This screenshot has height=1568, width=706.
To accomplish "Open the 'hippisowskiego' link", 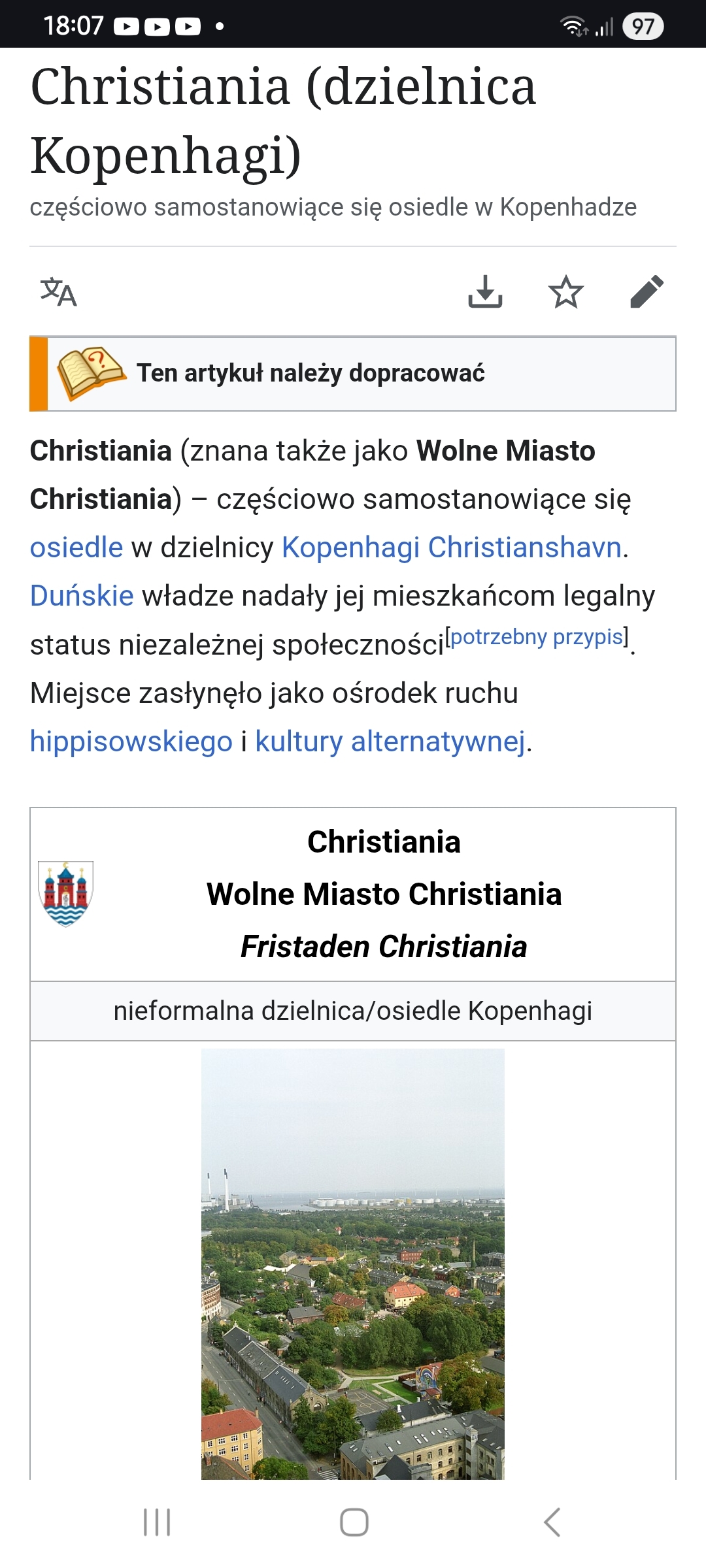I will pos(131,742).
